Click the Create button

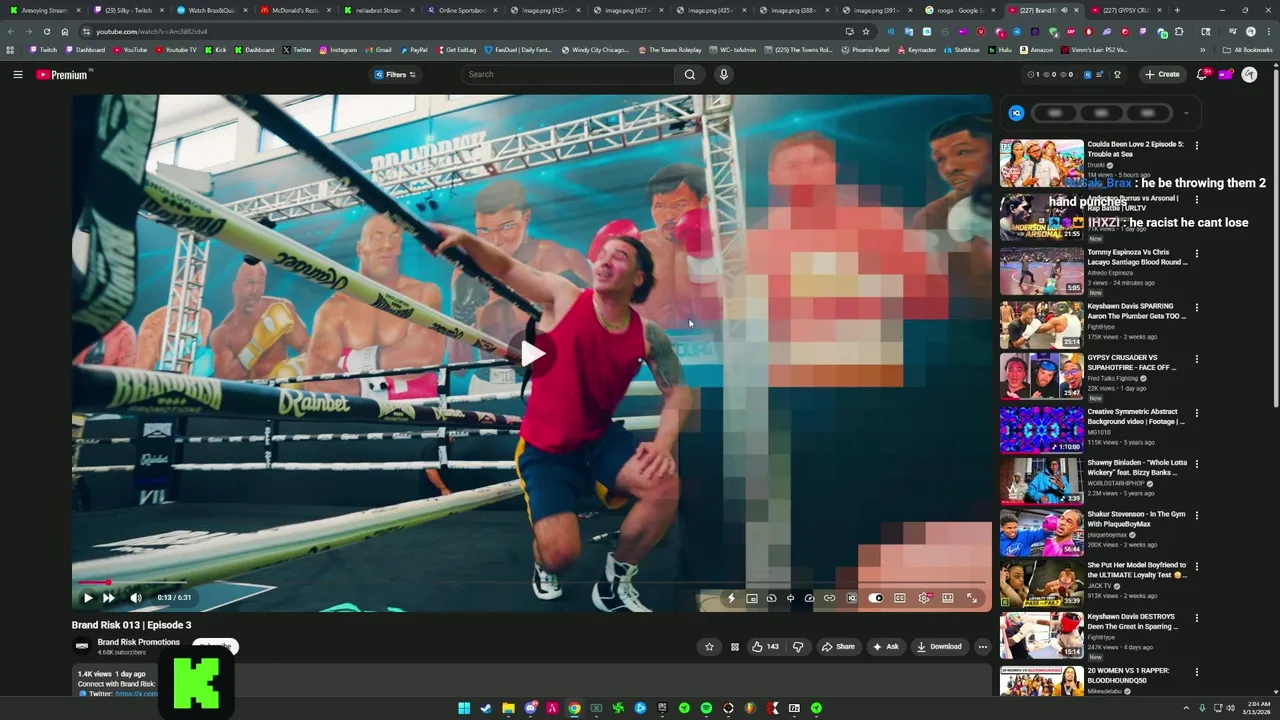(1163, 74)
